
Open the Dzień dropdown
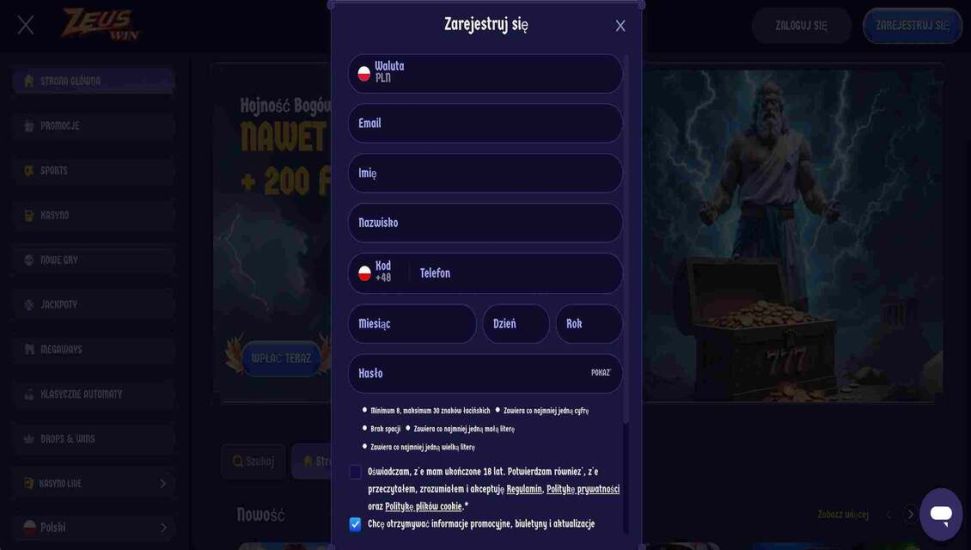[516, 324]
